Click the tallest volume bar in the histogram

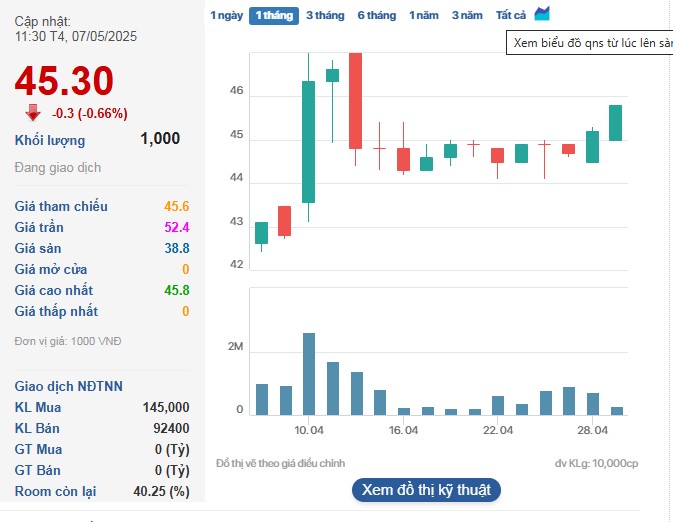[x=309, y=373]
